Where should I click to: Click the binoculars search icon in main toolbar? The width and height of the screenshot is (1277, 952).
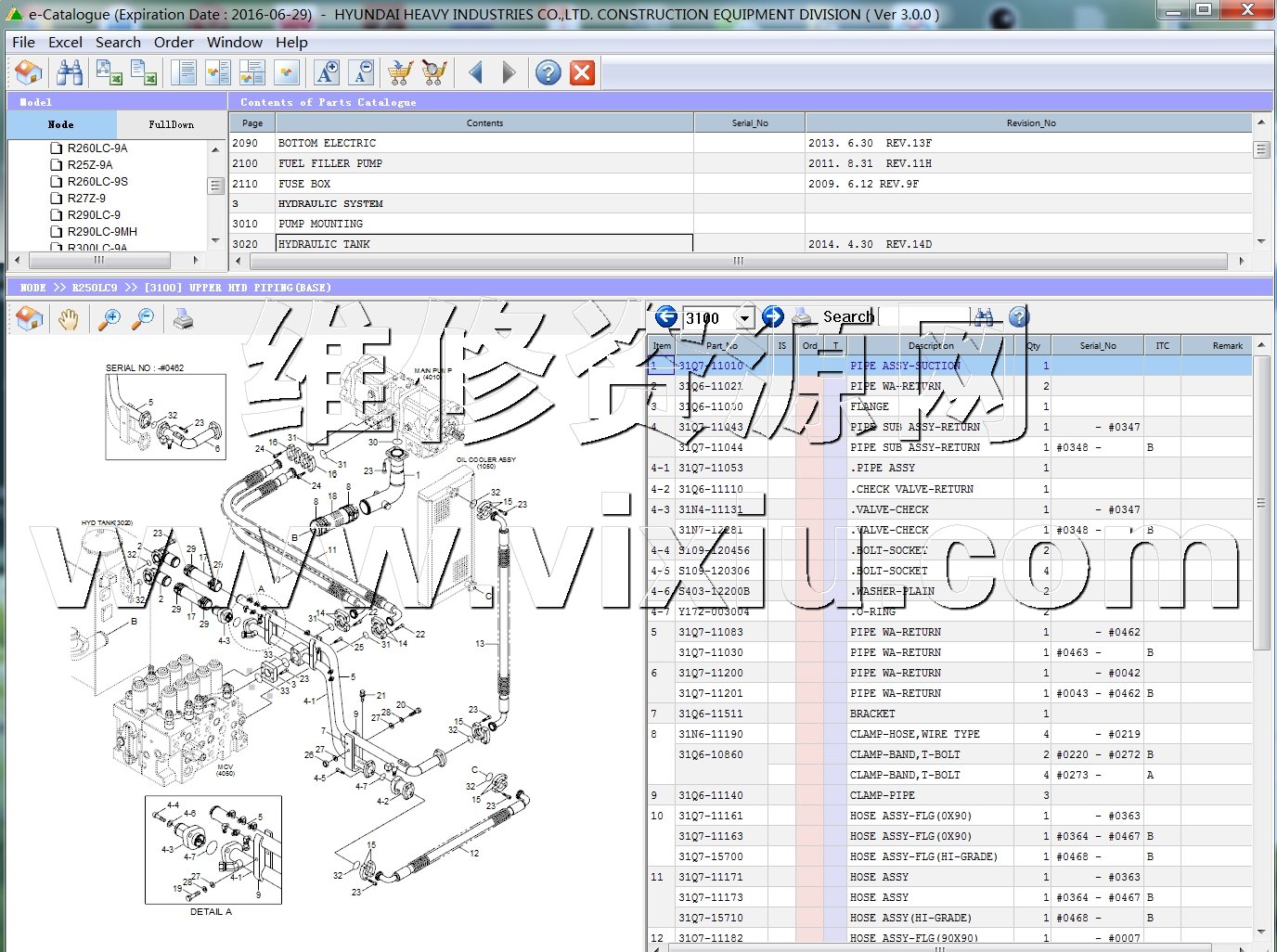[x=70, y=72]
